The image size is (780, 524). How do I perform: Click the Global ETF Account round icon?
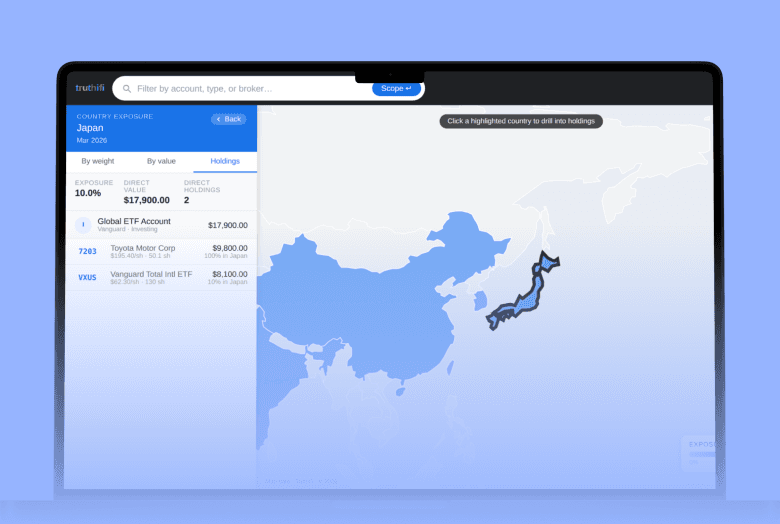[83, 225]
